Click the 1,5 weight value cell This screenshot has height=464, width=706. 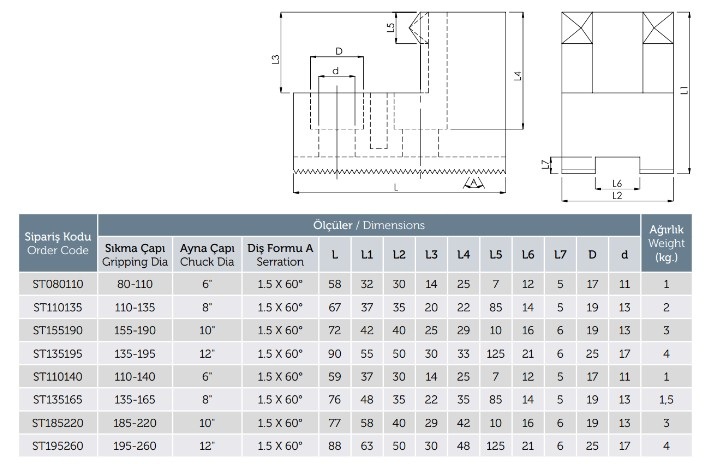point(666,400)
